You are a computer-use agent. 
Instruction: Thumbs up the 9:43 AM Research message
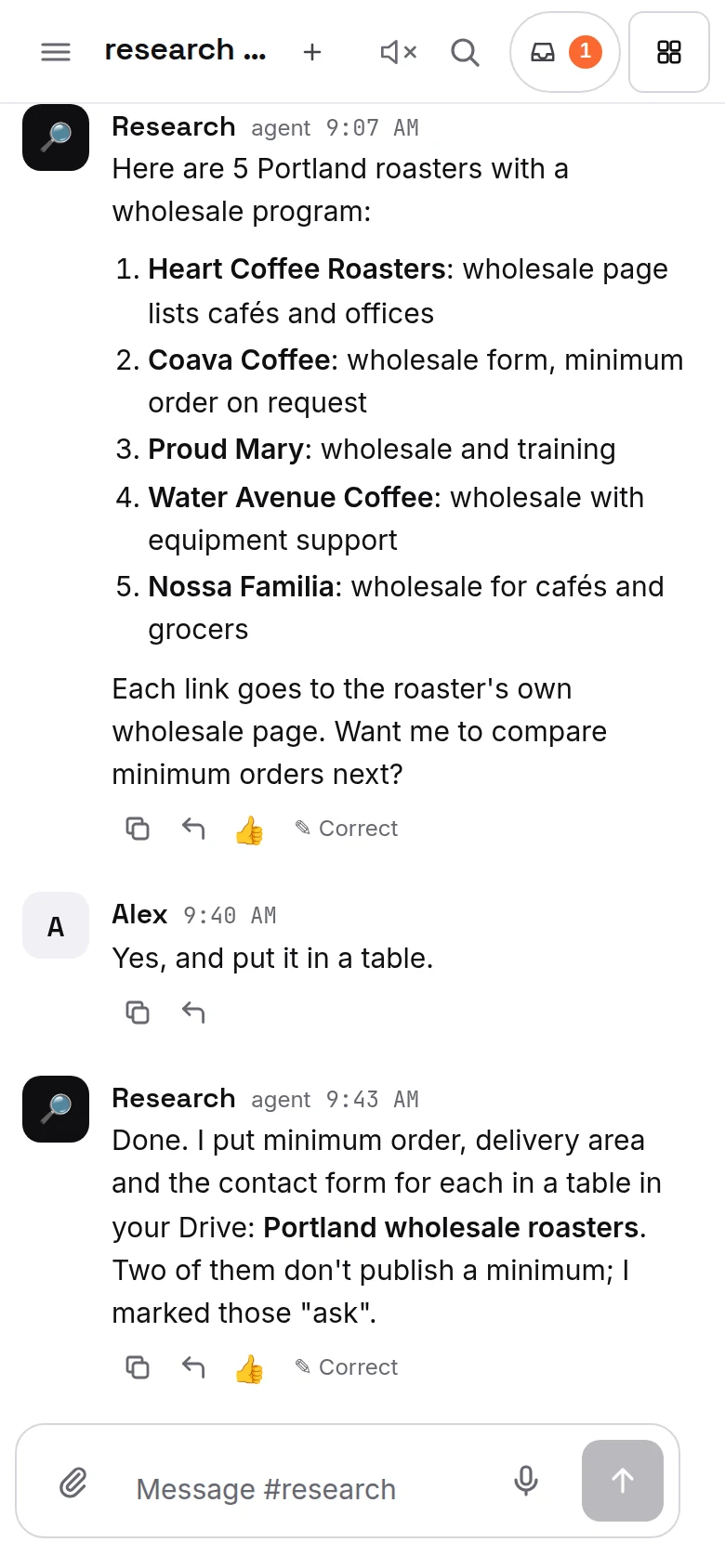tap(249, 1367)
